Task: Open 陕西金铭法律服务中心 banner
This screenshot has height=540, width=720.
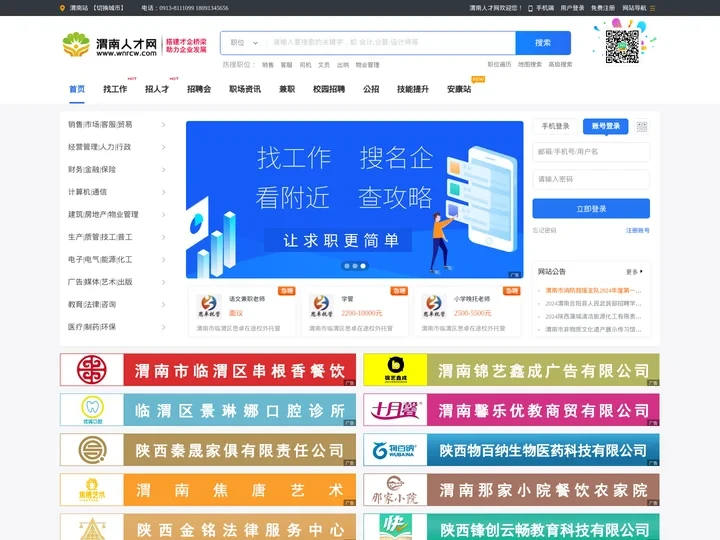Action: pyautogui.click(x=208, y=527)
